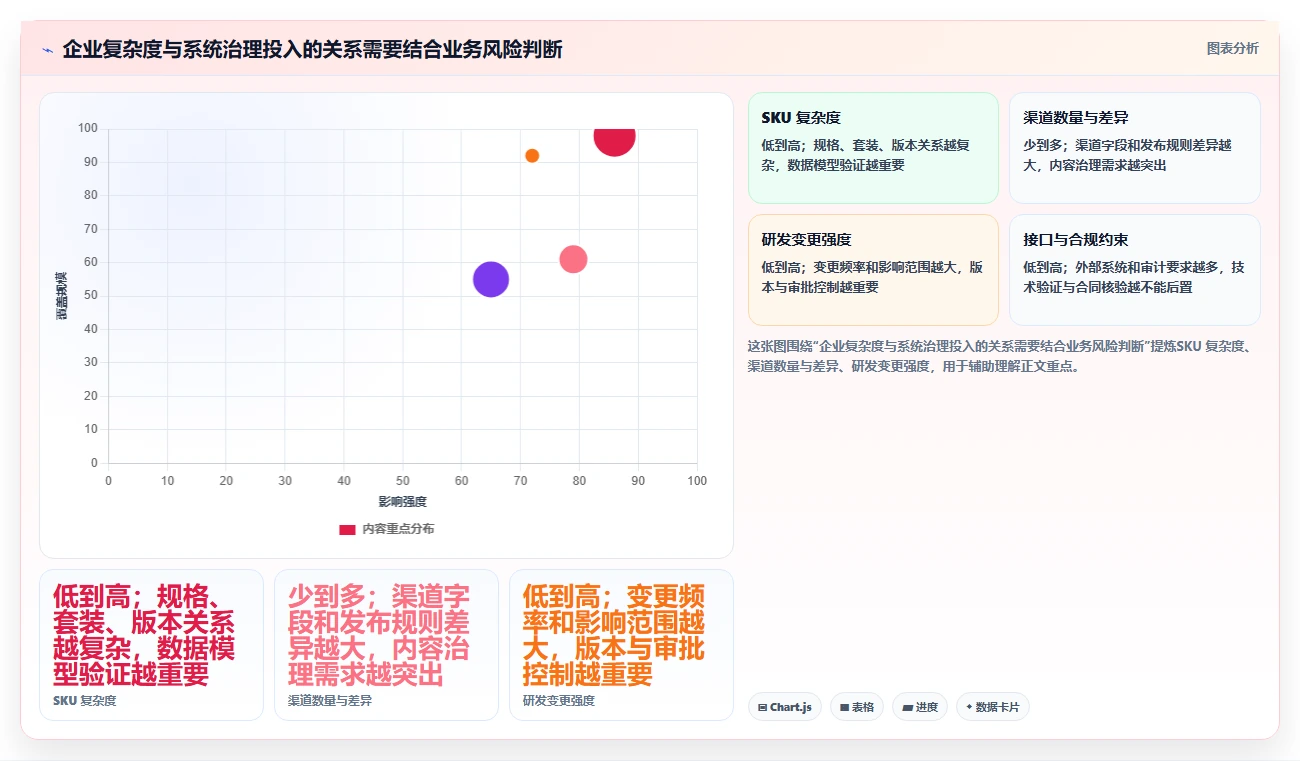Image resolution: width=1300 pixels, height=761 pixels.
Task: Click the Chart.js tag chip
Action: (785, 707)
